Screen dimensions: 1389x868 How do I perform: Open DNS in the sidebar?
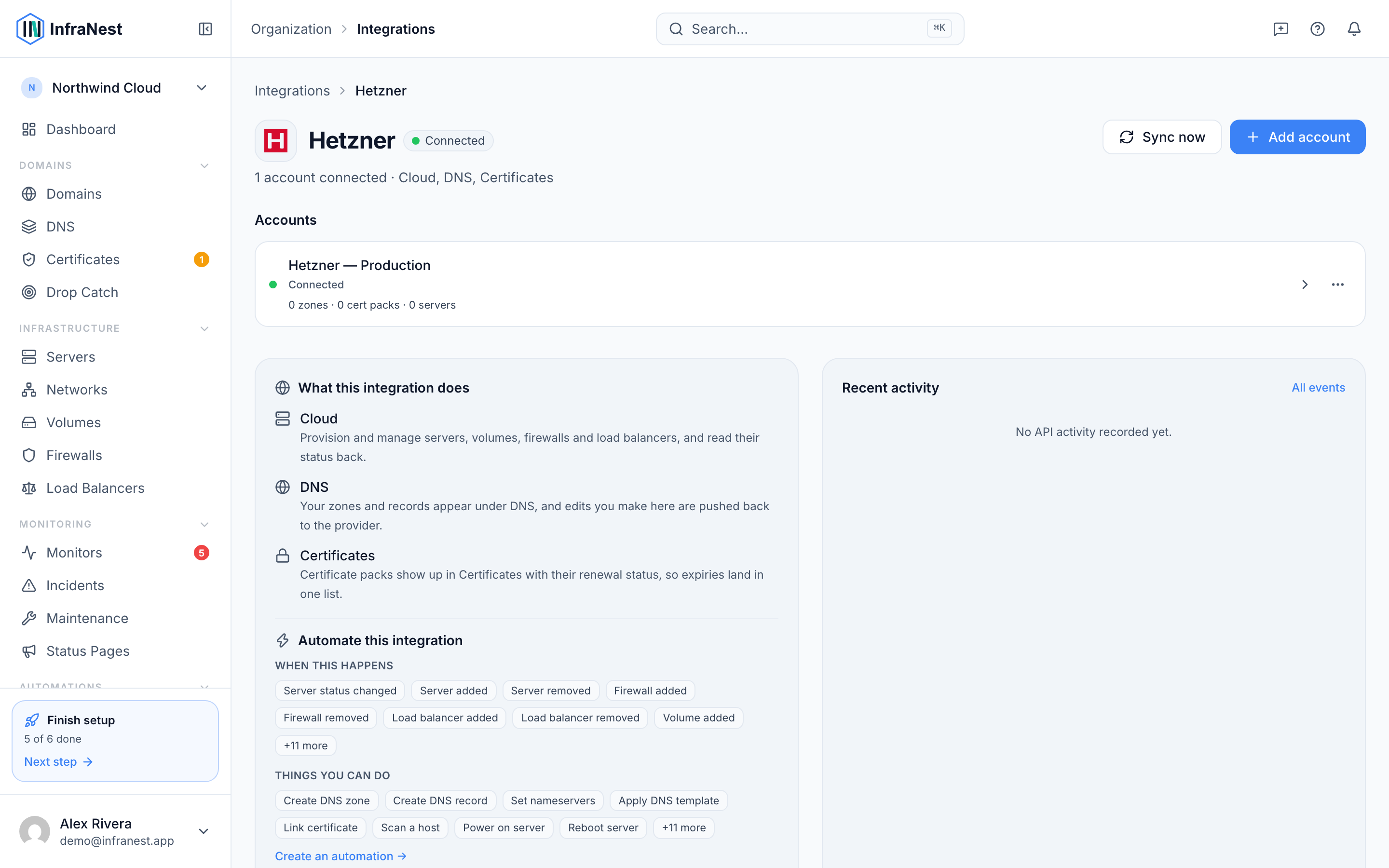point(115,227)
